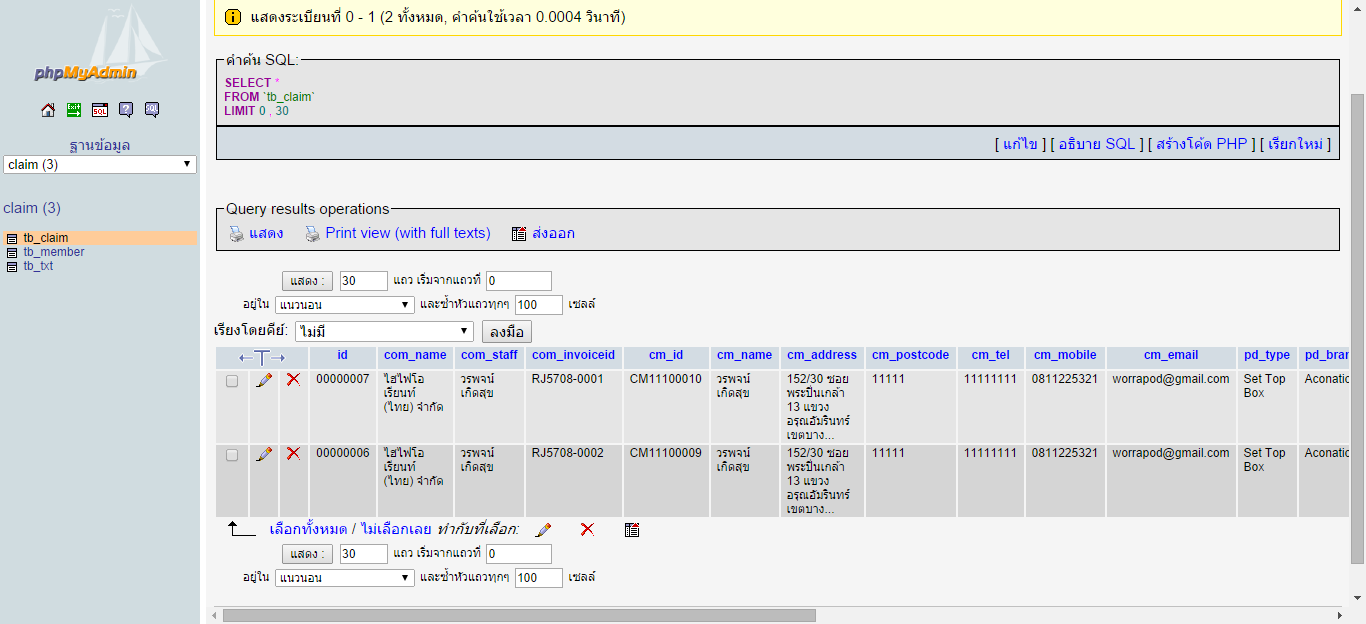
Task: Open the แนวนอน display mode dropdown
Action: pos(344,304)
